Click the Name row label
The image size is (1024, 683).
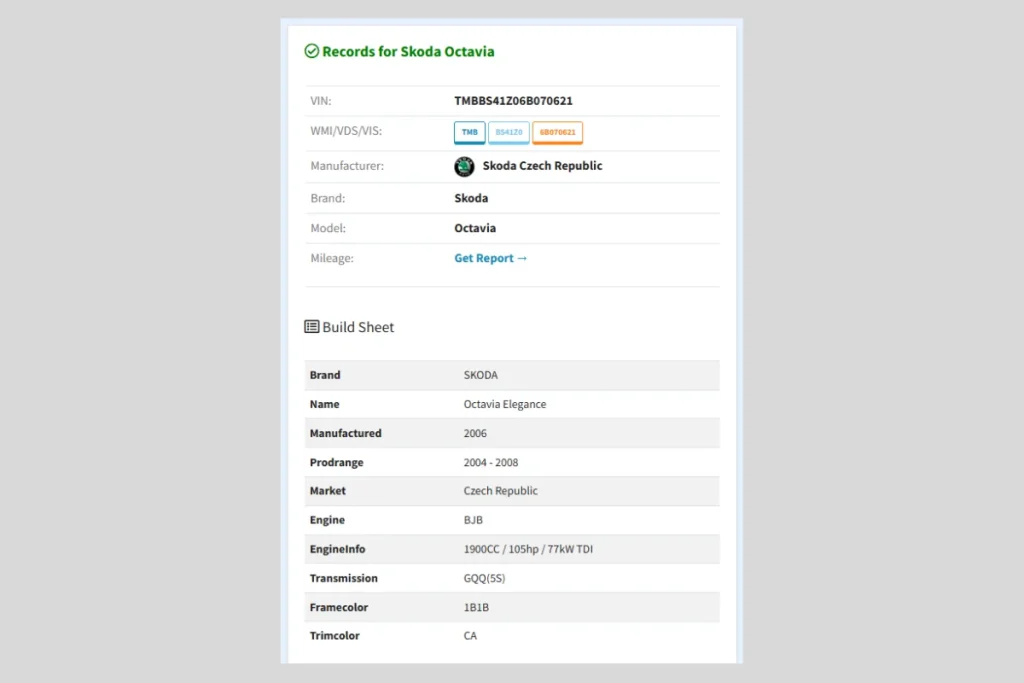coord(325,404)
